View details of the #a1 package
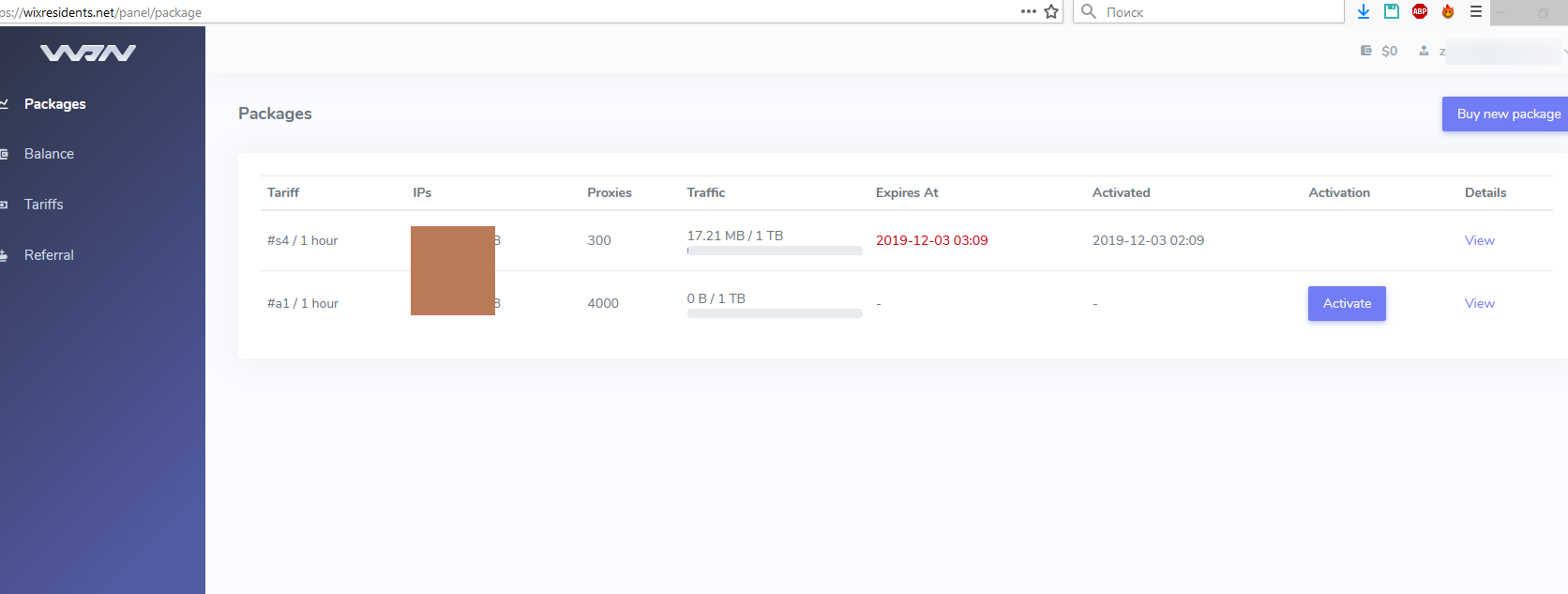Viewport: 1568px width, 594px height. point(1480,303)
